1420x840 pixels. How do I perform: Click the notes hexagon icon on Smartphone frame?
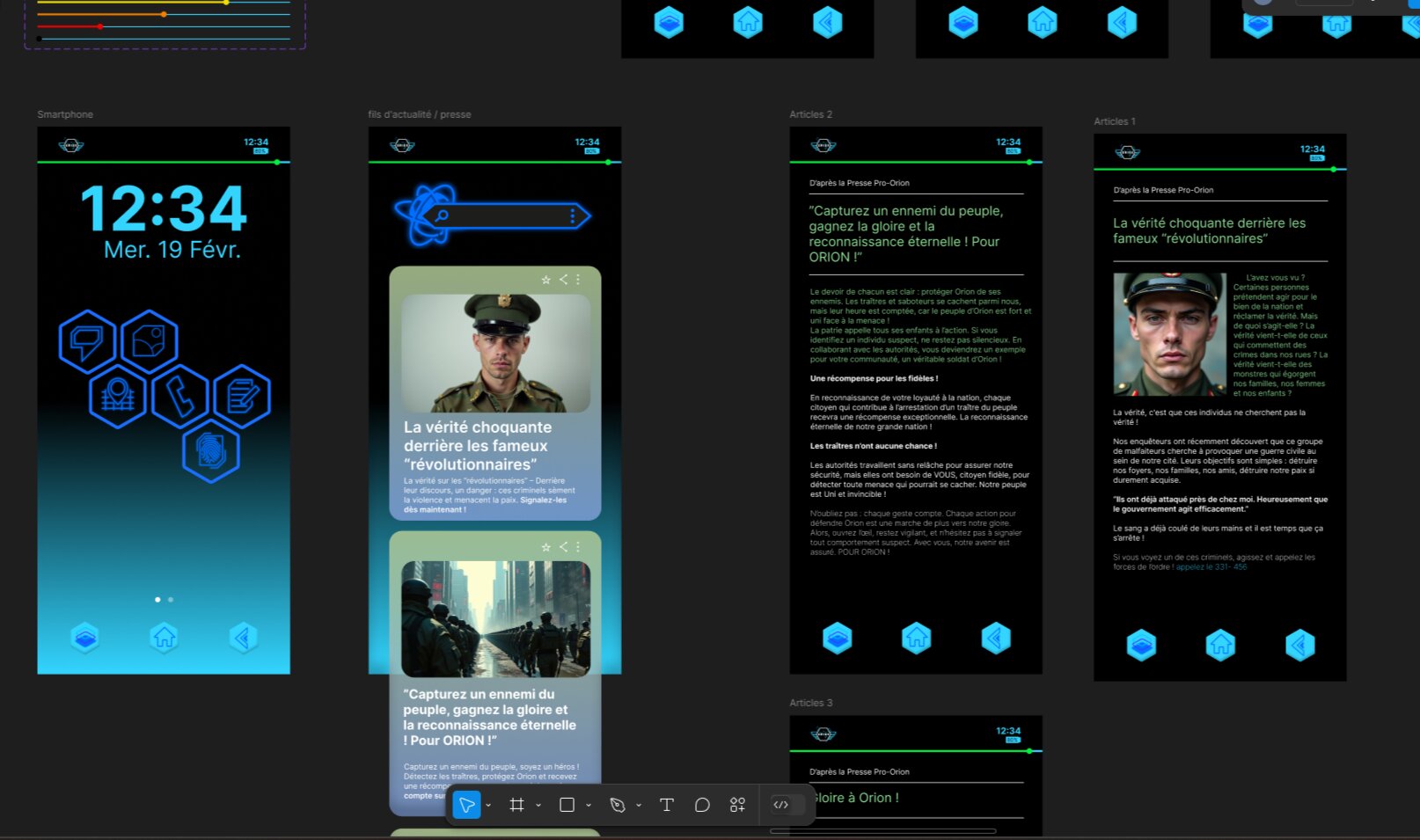coord(242,396)
